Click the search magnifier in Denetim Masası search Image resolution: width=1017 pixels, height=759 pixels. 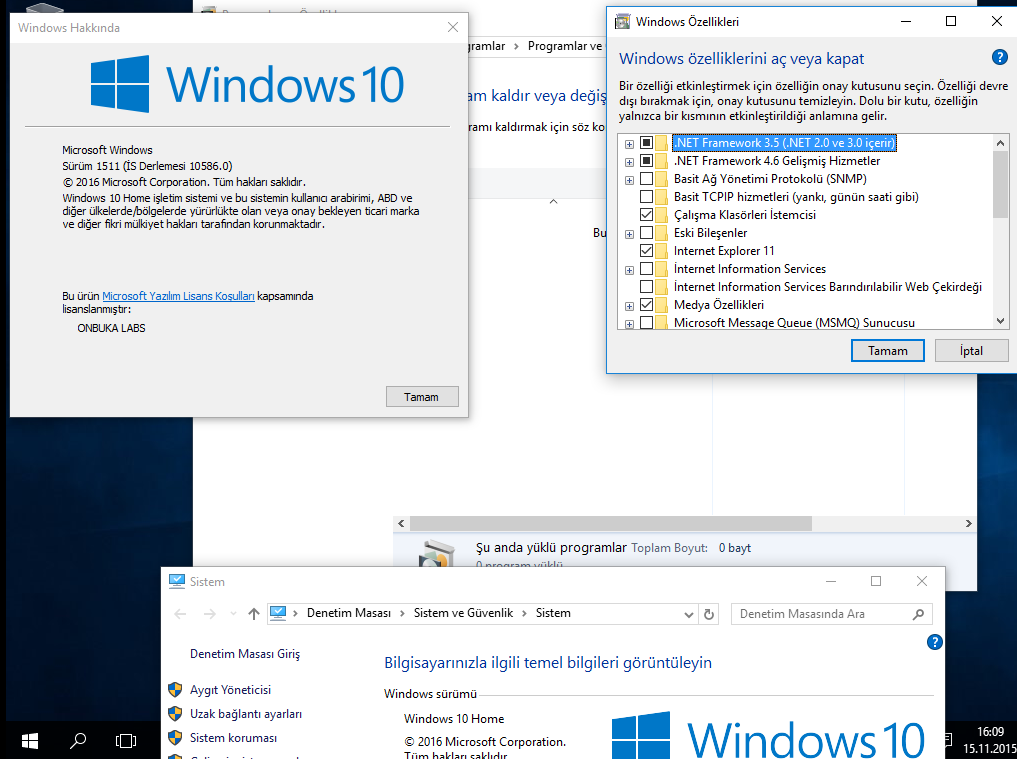(918, 614)
